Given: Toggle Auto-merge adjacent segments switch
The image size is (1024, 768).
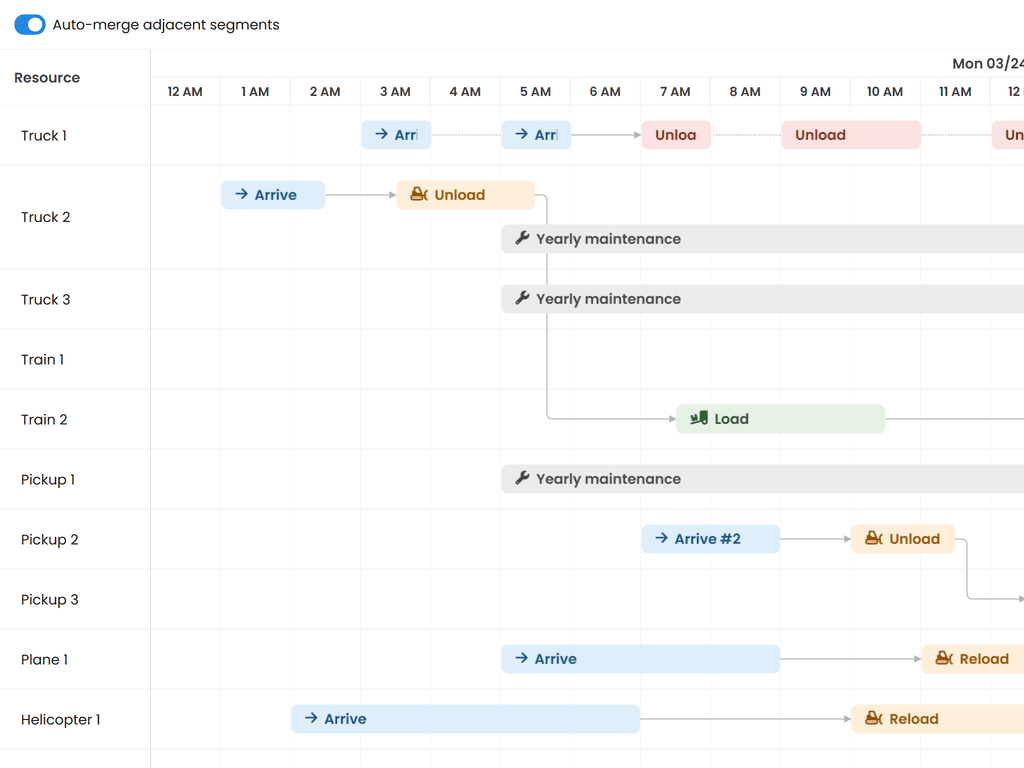Looking at the screenshot, I should point(30,25).
